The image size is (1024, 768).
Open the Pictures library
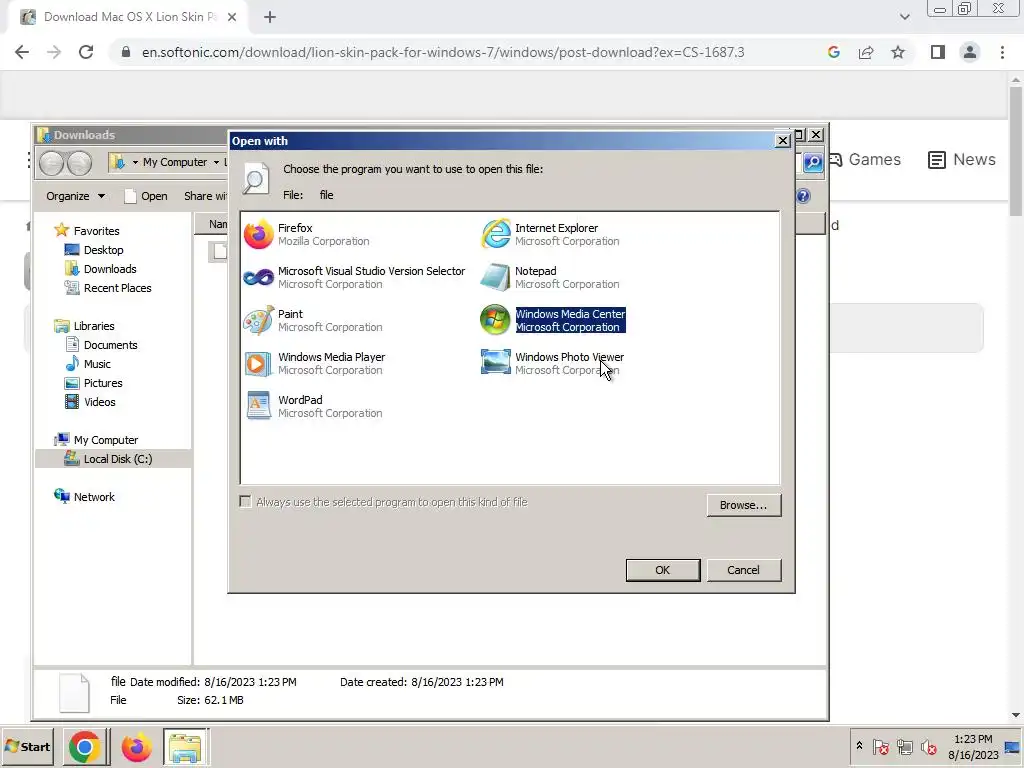[x=103, y=383]
